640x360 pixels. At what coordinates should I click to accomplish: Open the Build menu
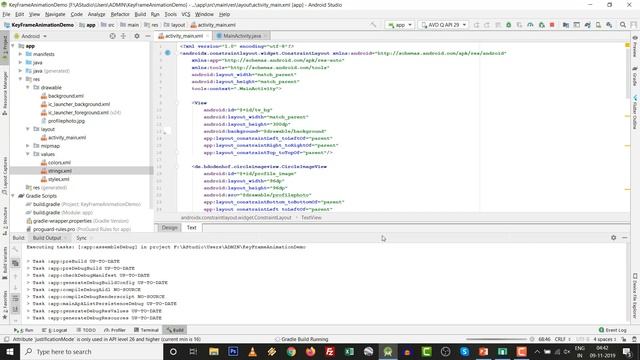pyautogui.click(x=140, y=14)
